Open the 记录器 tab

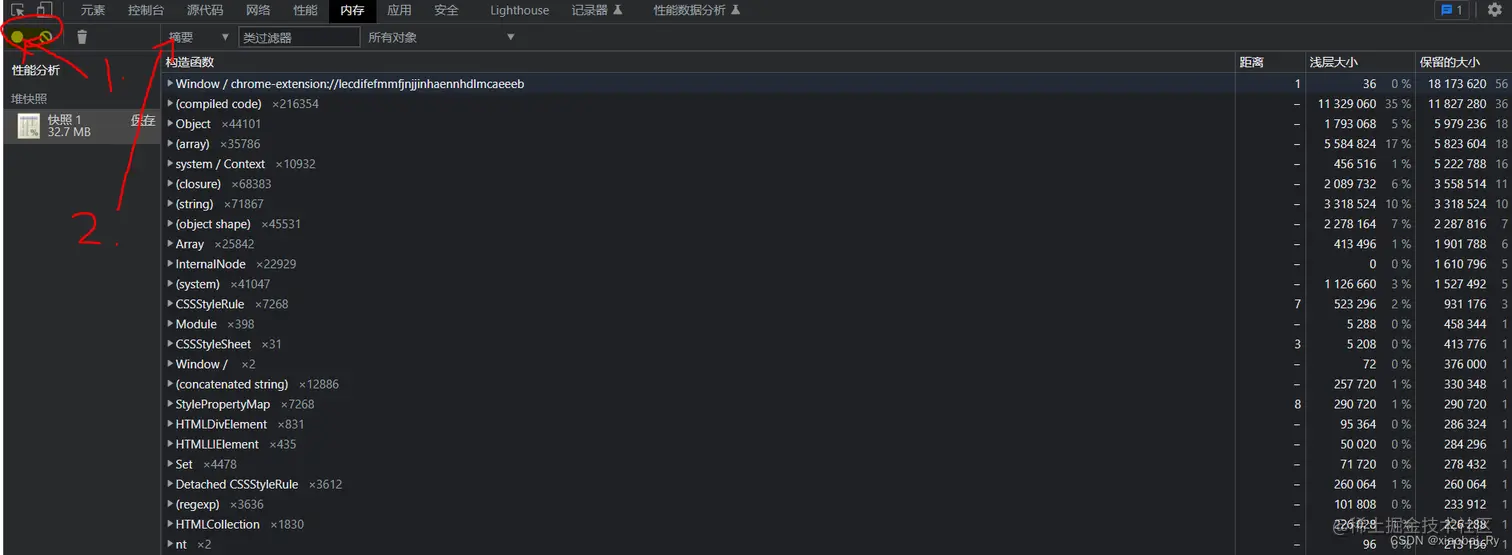596,10
